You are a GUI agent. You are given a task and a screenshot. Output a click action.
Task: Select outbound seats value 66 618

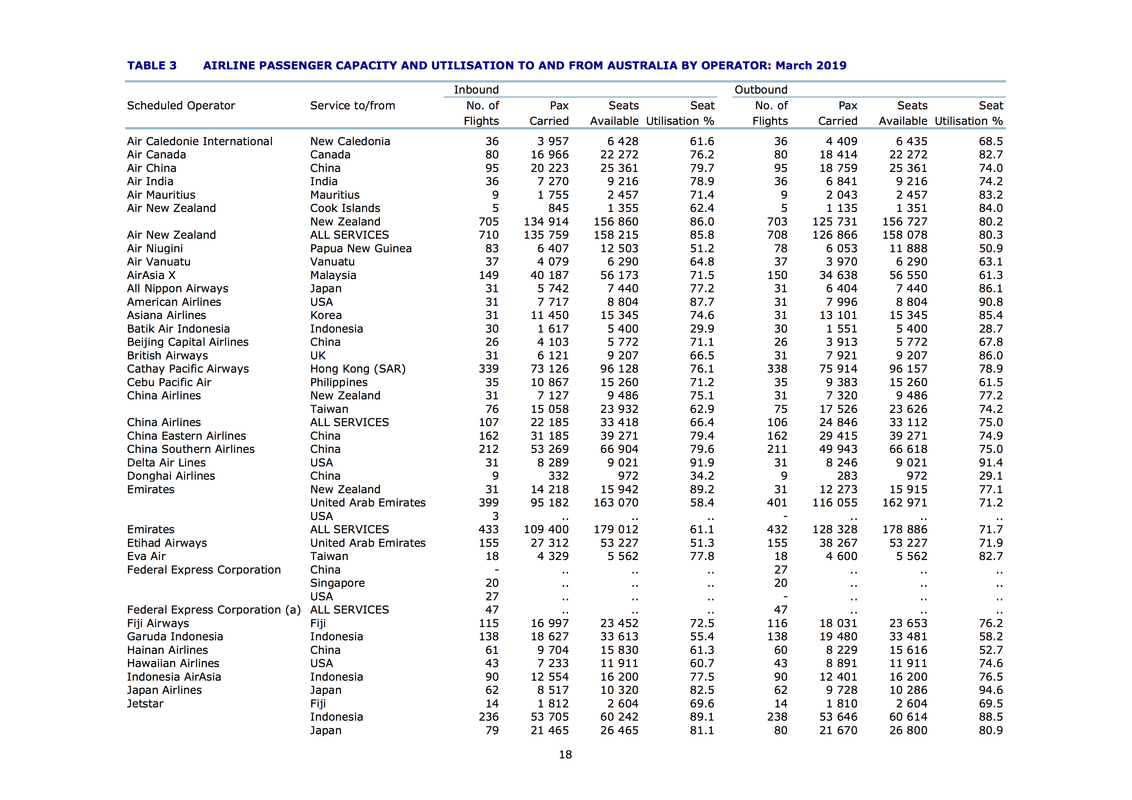point(908,449)
